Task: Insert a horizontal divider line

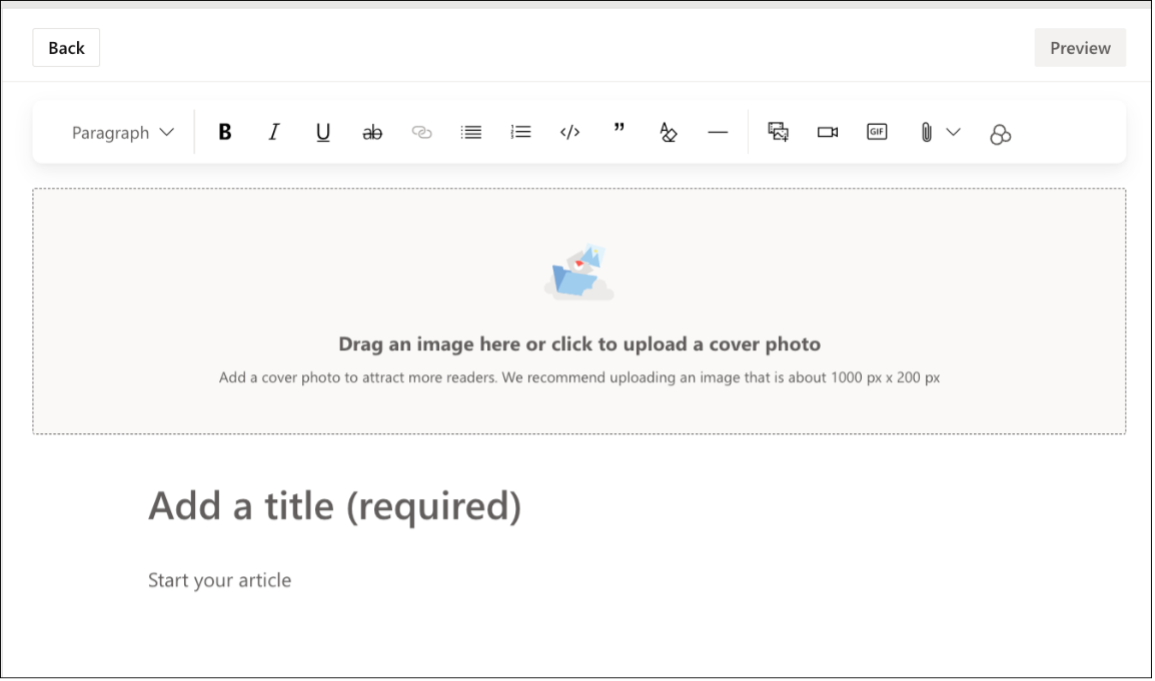Action: click(x=718, y=131)
